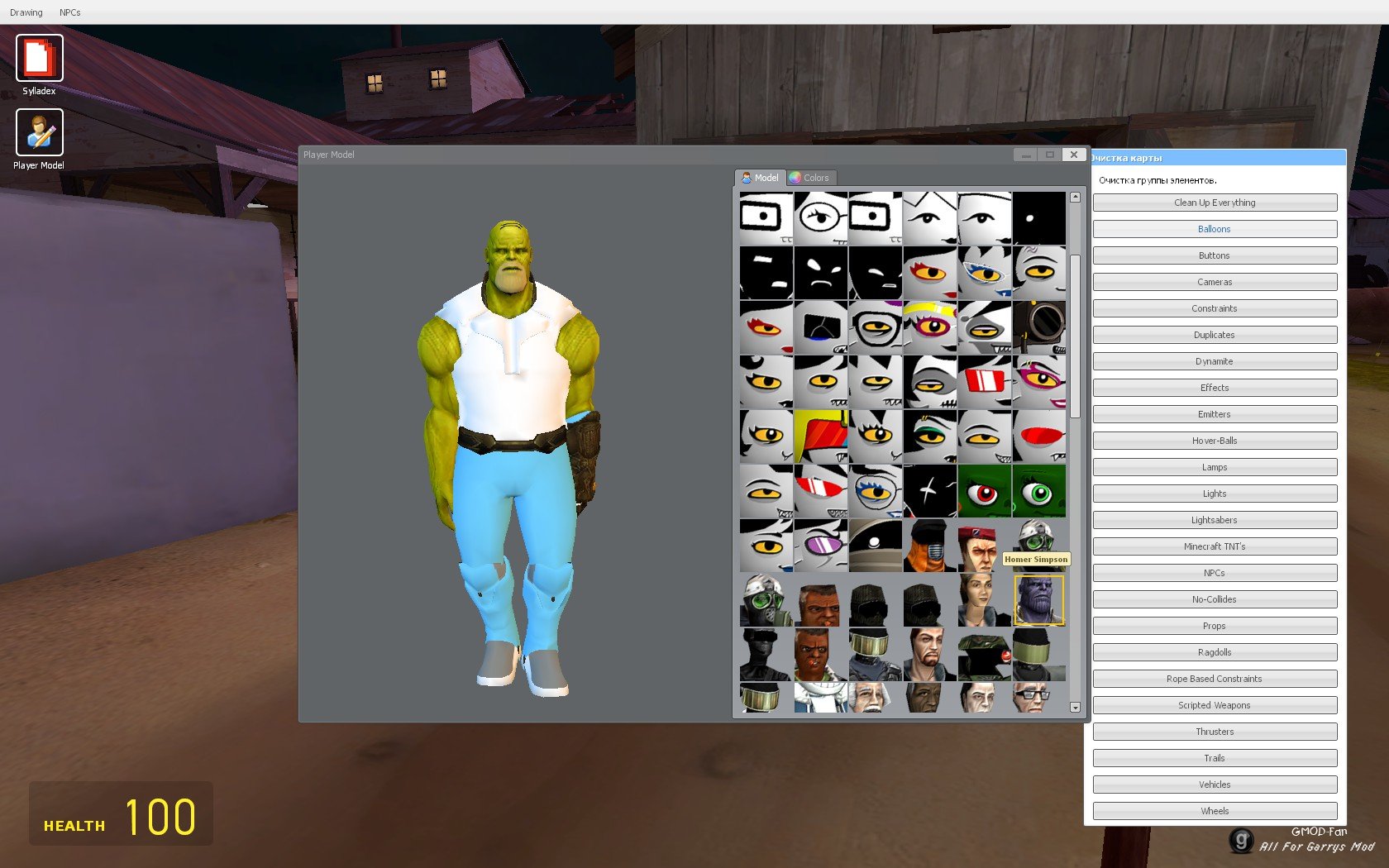Pick the camera-head player model
Image resolution: width=1389 pixels, height=868 pixels.
pos(1038,327)
